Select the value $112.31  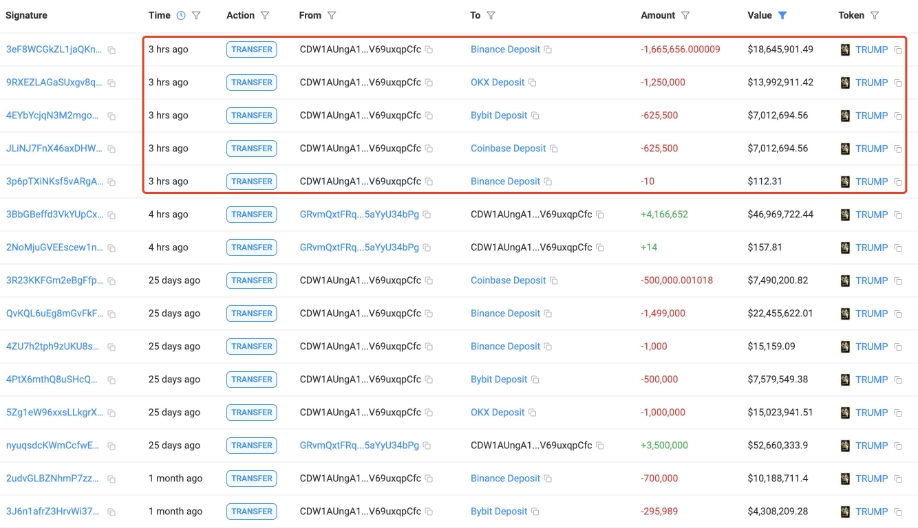[765, 181]
